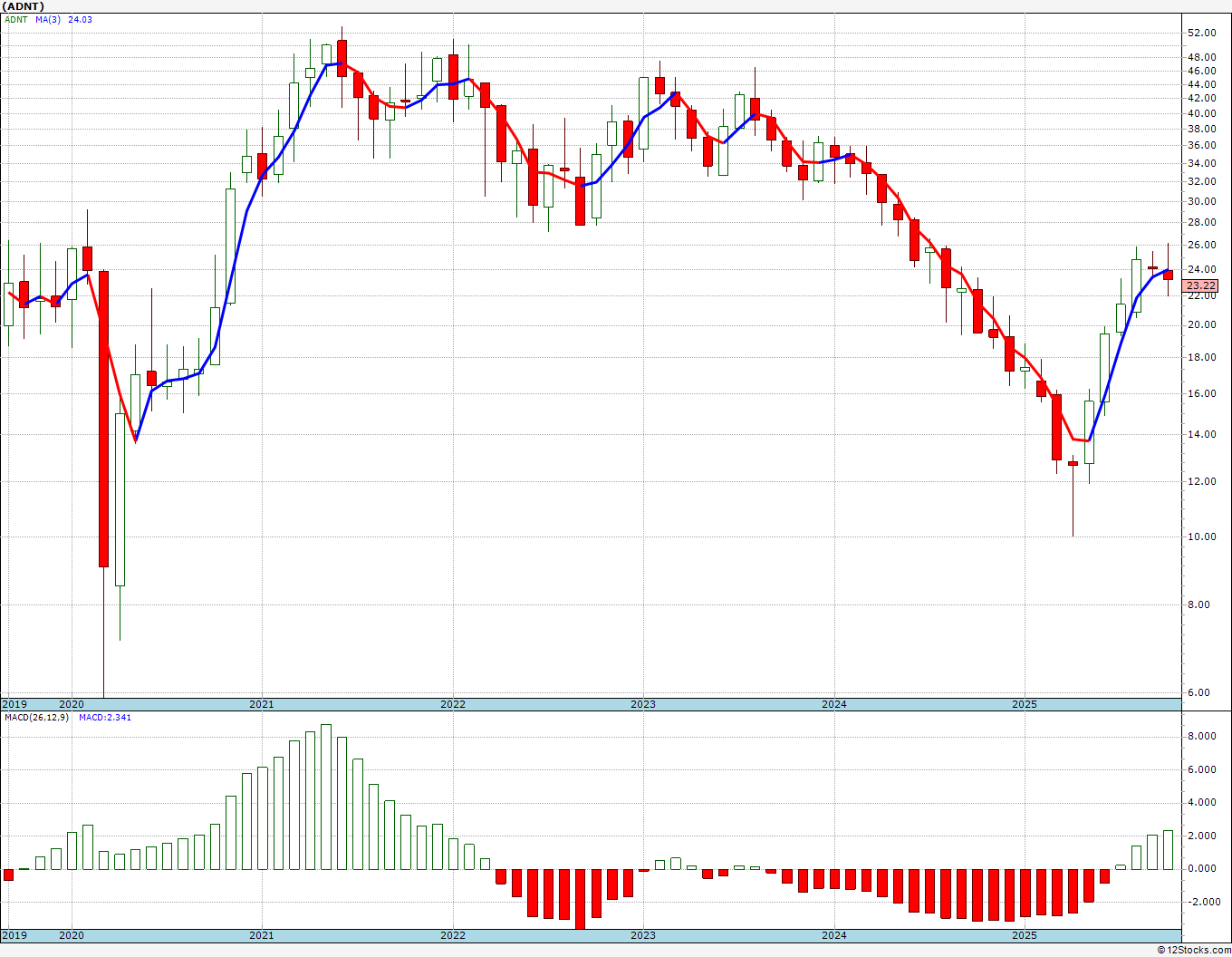The width and height of the screenshot is (1232, 957).
Task: Click the MA(3) legend label
Action: [48, 20]
